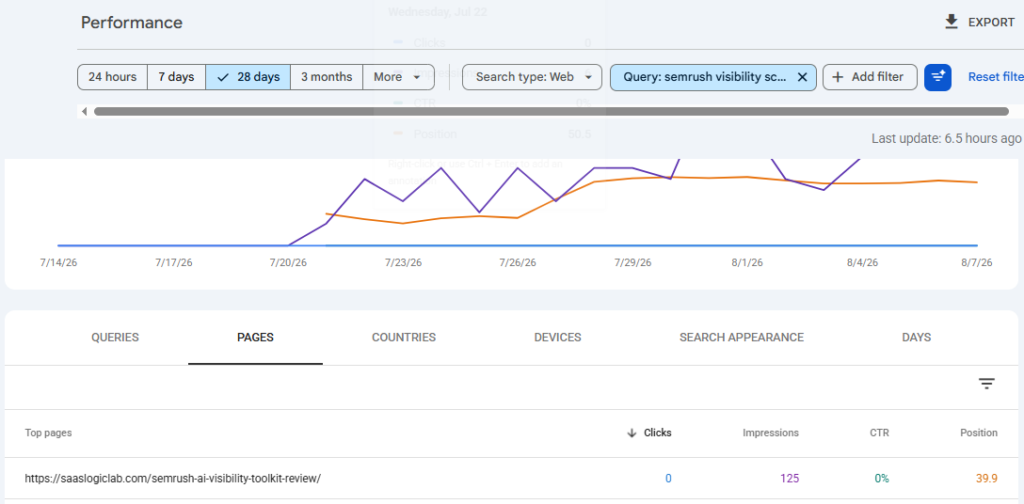Select the 24 hours date range

coord(112,77)
